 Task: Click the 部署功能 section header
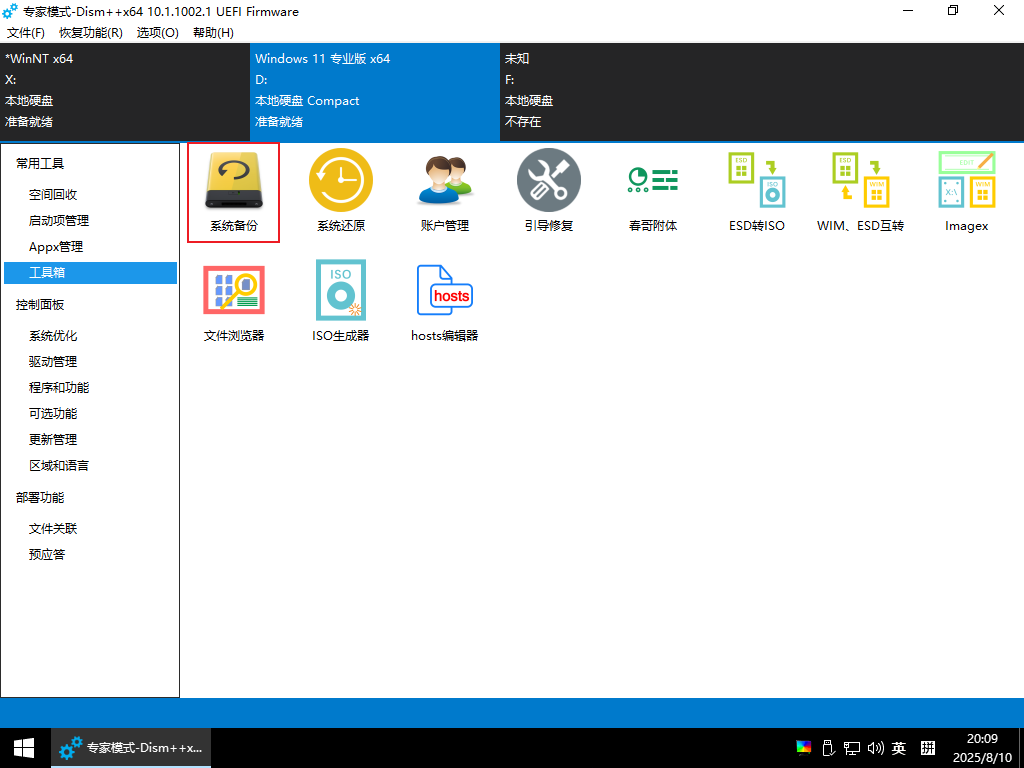tap(40, 498)
